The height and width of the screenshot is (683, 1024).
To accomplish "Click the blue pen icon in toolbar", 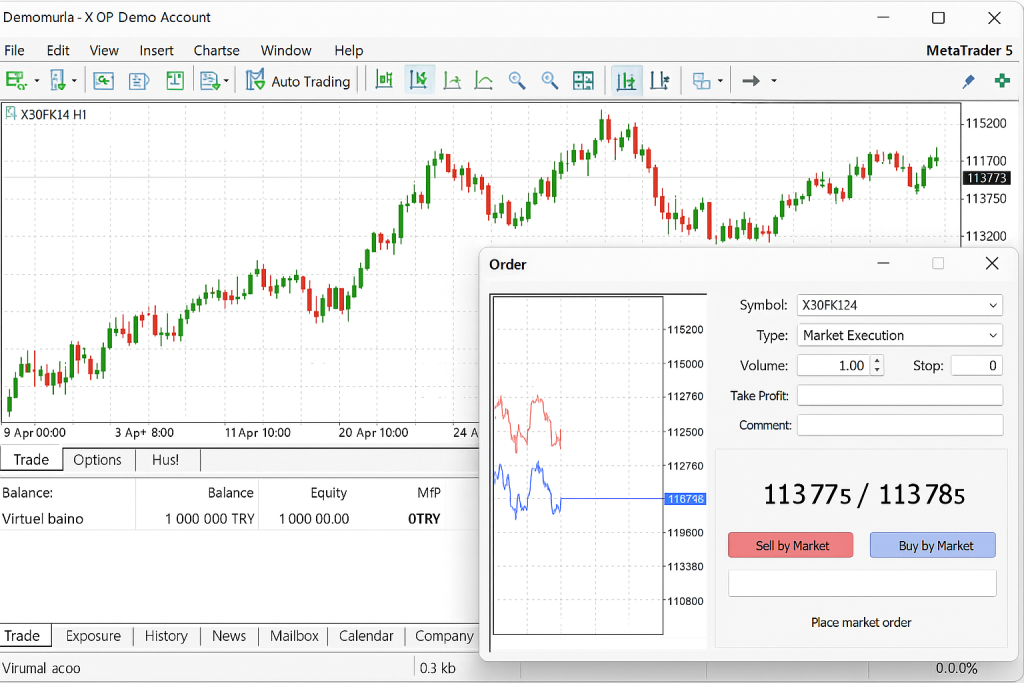I will point(968,81).
